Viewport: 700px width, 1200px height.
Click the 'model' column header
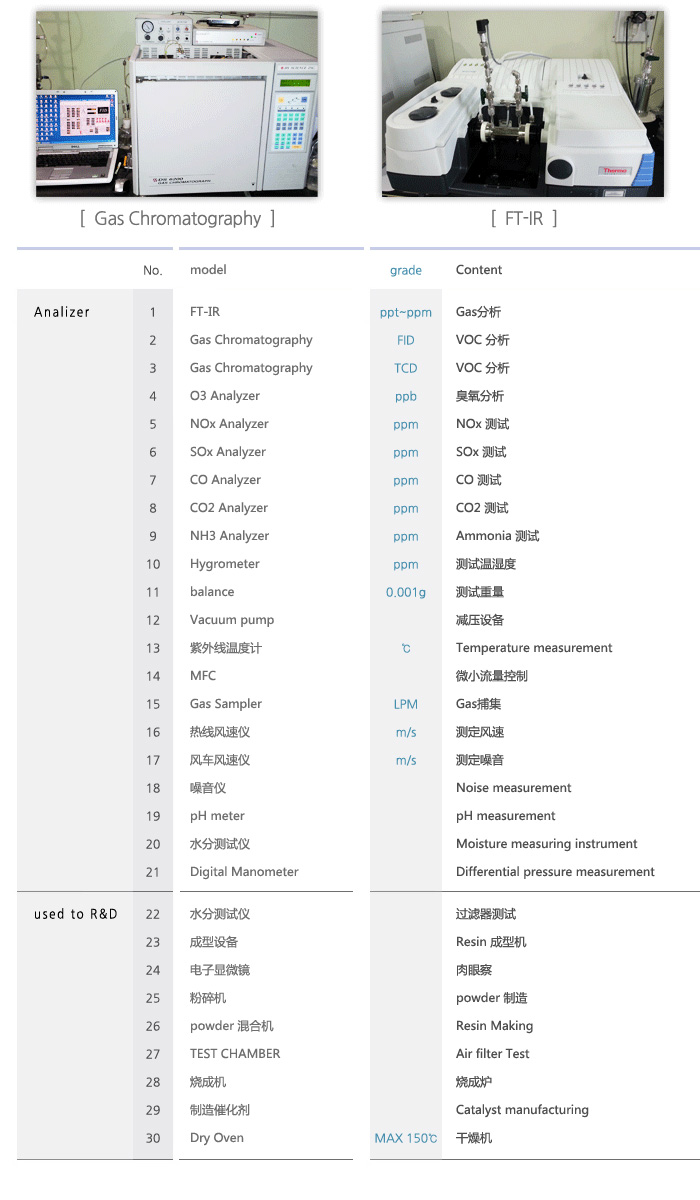click(208, 270)
